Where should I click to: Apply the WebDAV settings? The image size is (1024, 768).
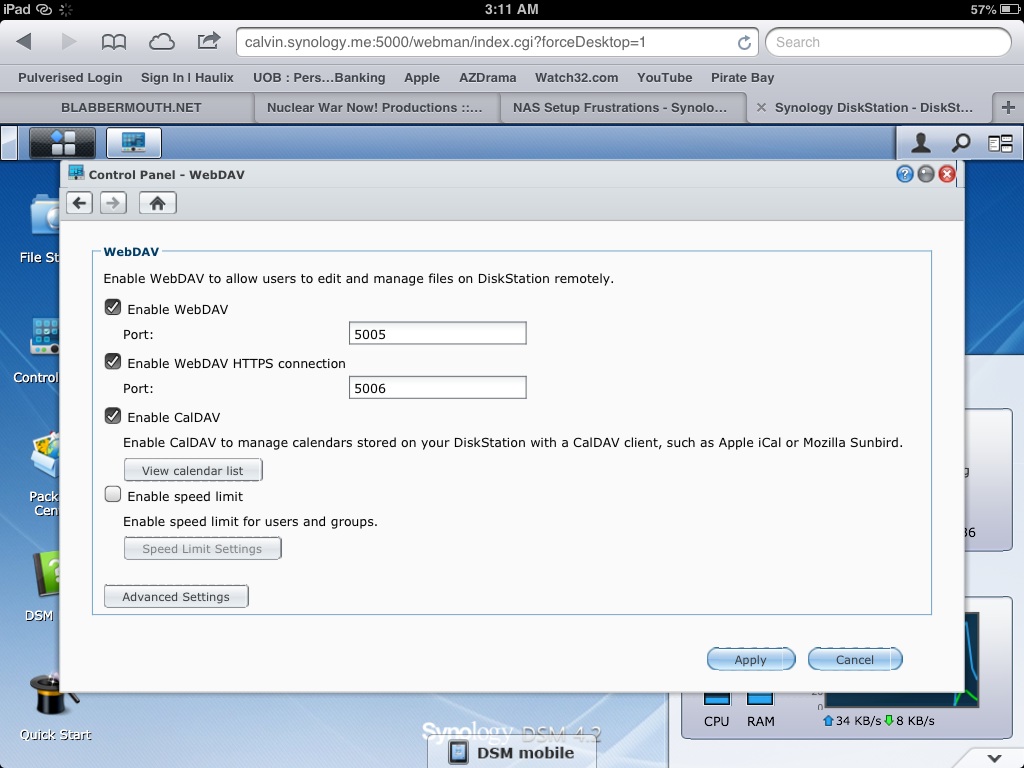coord(750,659)
